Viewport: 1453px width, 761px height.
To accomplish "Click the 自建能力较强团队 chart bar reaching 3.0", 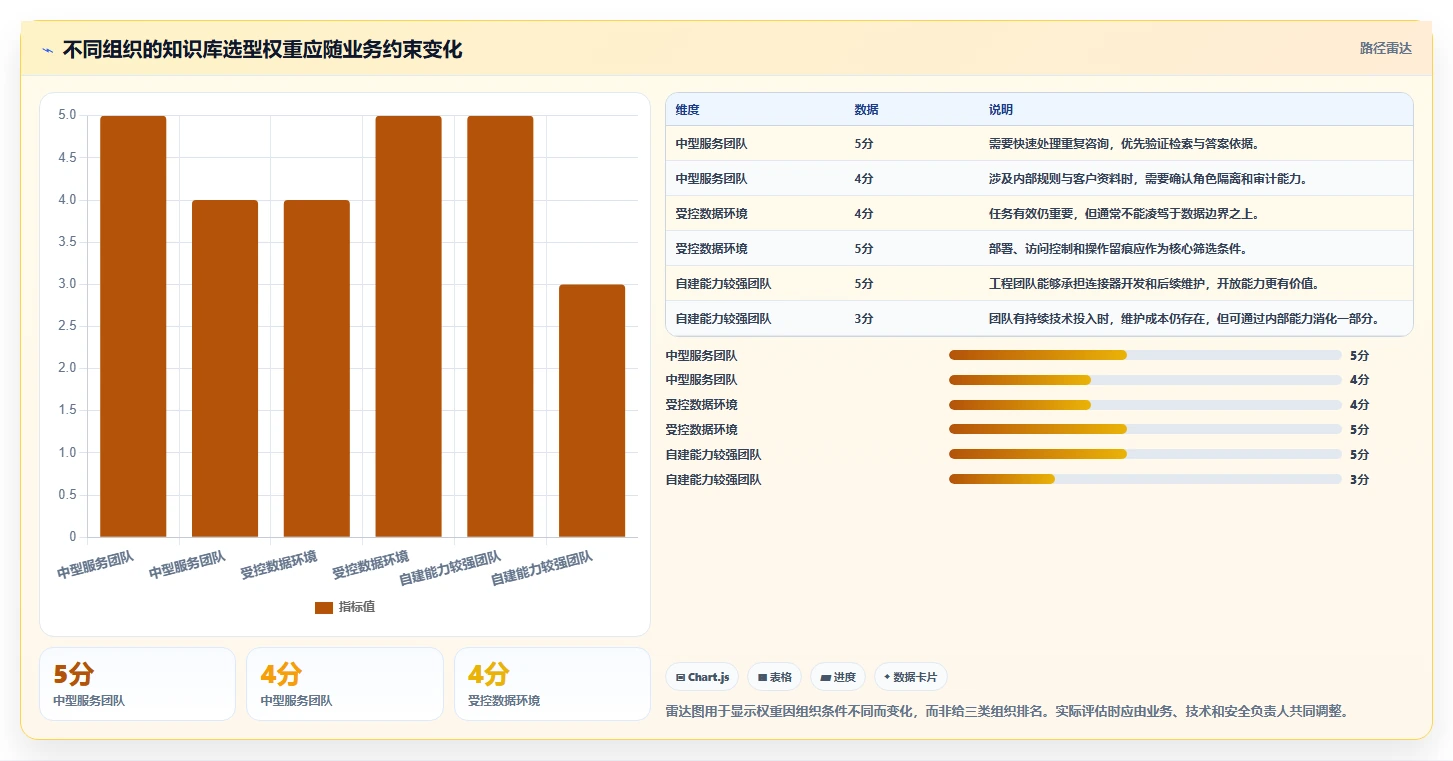I will click(x=592, y=411).
